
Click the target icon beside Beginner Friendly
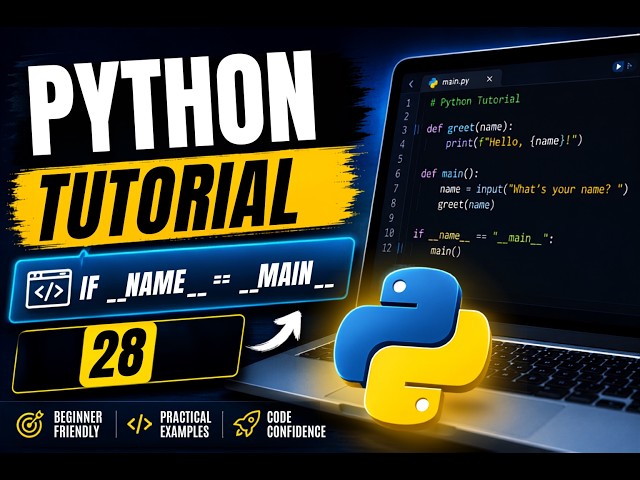30,424
